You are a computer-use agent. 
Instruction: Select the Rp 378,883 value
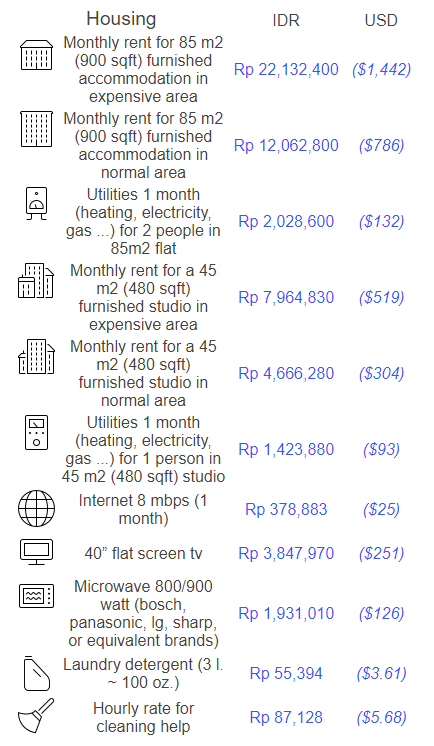pos(286,509)
